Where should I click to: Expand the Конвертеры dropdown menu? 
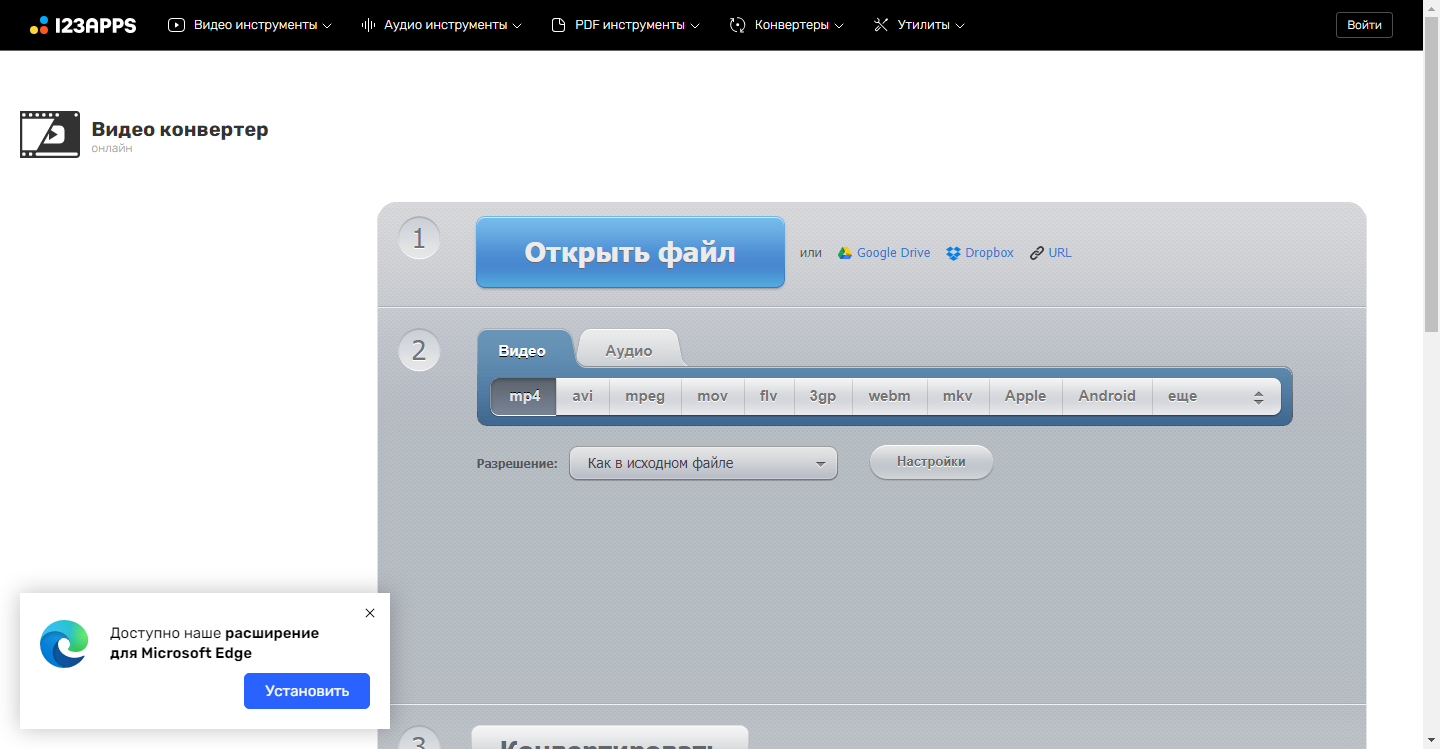pyautogui.click(x=786, y=25)
